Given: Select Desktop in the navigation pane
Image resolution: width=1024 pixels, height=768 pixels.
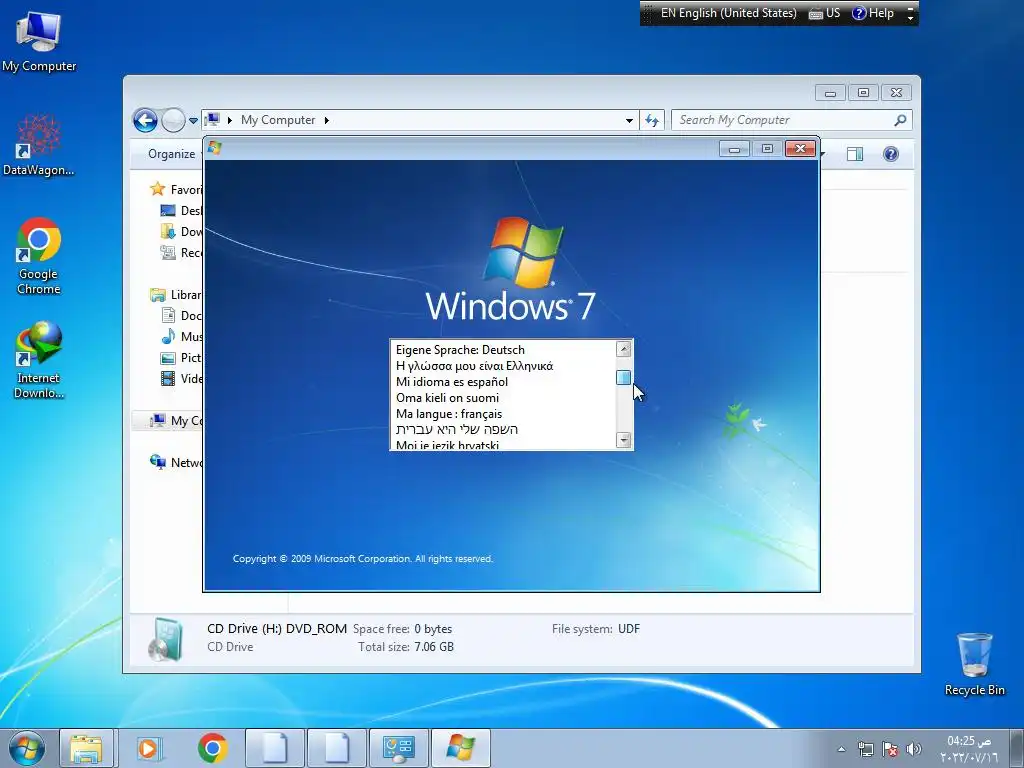Looking at the screenshot, I should click(182, 210).
